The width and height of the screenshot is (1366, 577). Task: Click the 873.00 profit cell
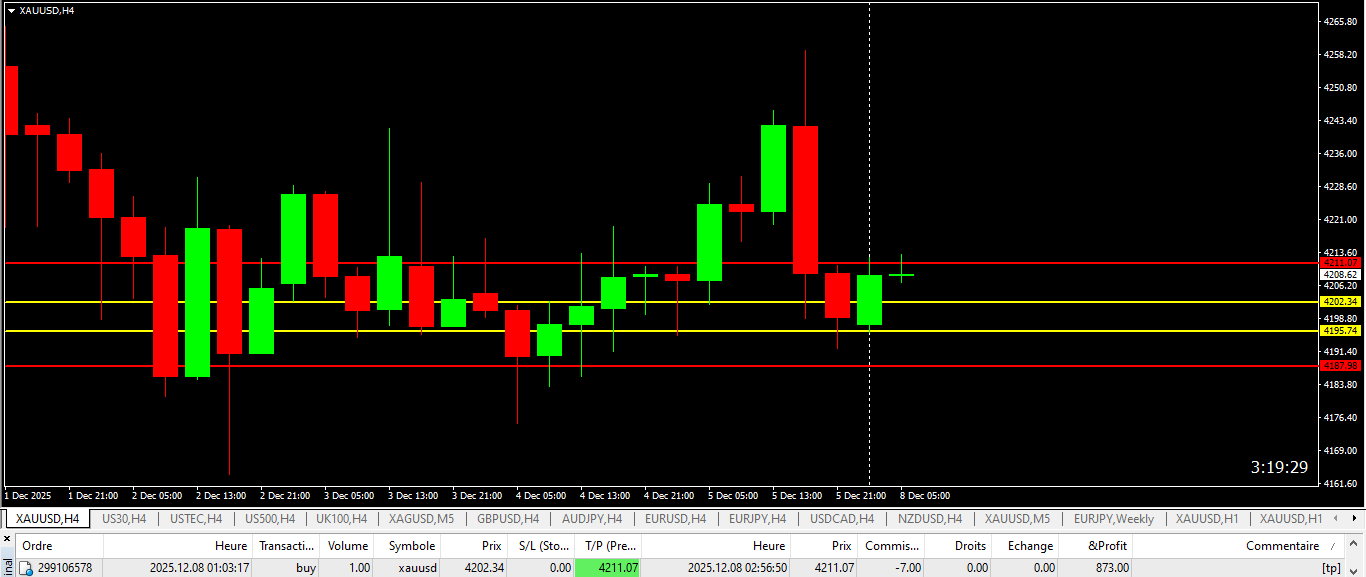(1111, 568)
